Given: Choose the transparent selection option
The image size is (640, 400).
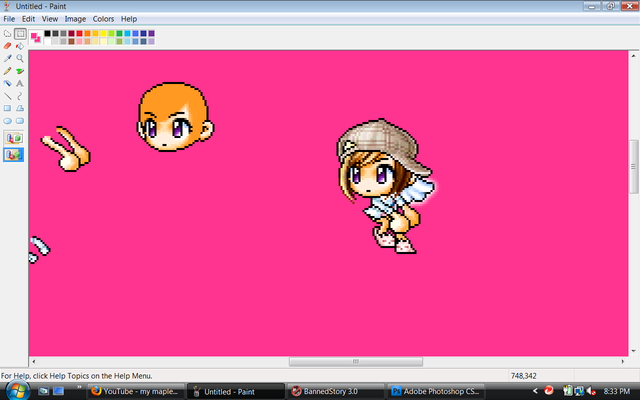Looking at the screenshot, I should click(x=13, y=155).
